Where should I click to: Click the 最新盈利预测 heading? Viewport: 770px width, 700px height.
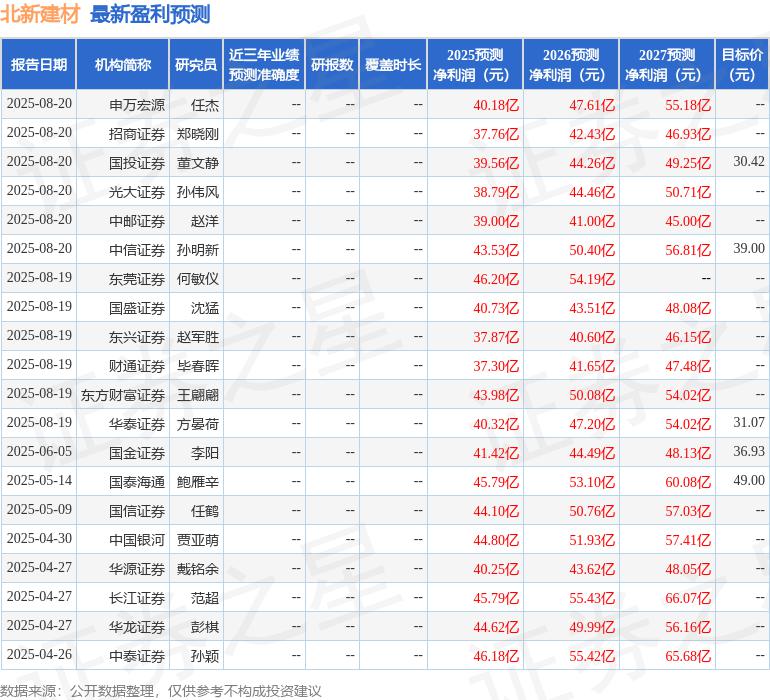150,14
